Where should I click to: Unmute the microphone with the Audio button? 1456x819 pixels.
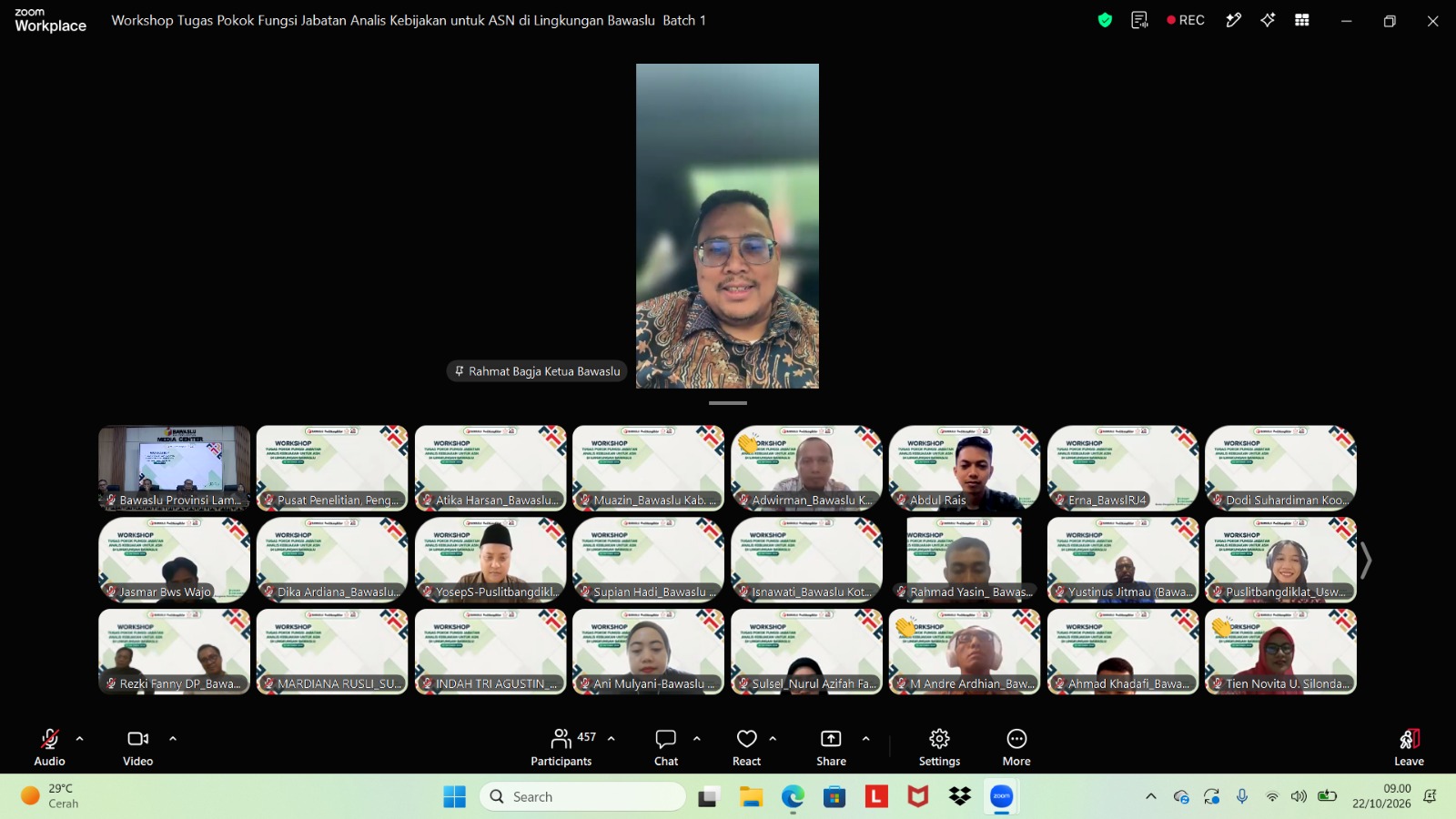[x=49, y=747]
